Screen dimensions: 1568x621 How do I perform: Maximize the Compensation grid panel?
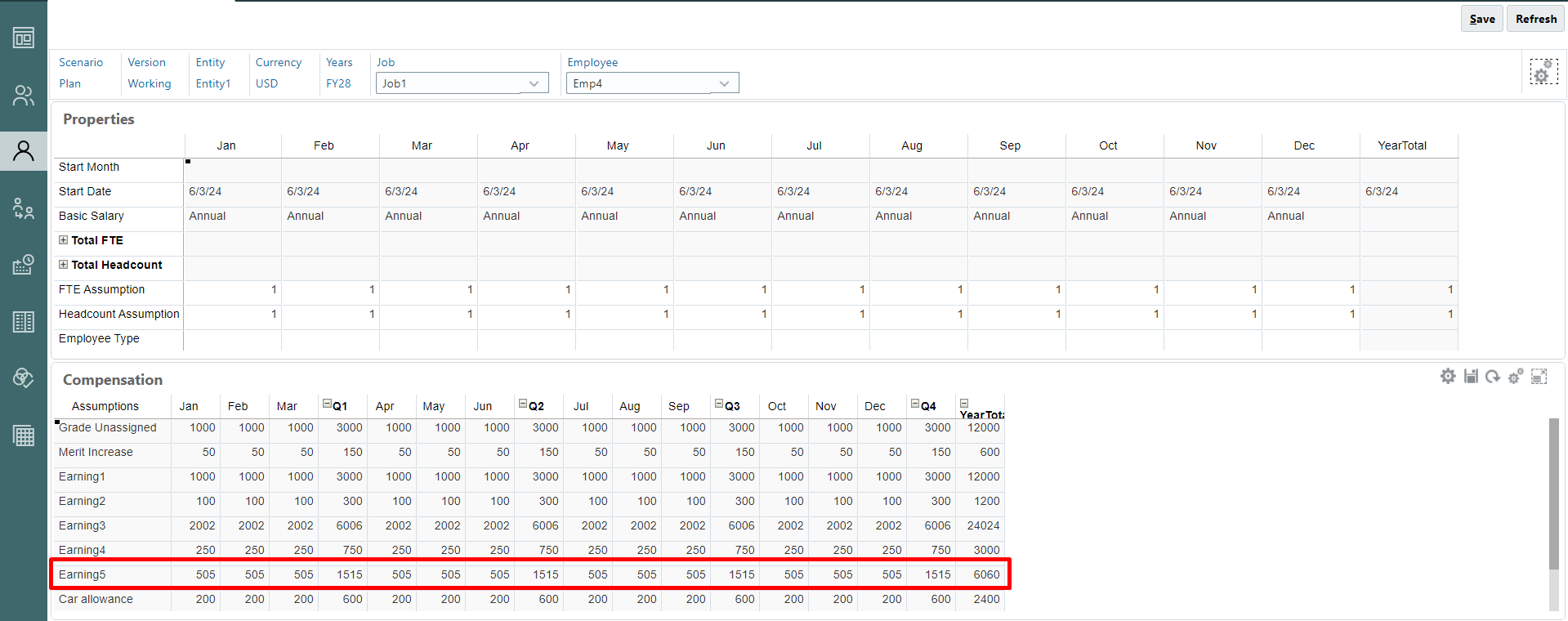point(1539,376)
